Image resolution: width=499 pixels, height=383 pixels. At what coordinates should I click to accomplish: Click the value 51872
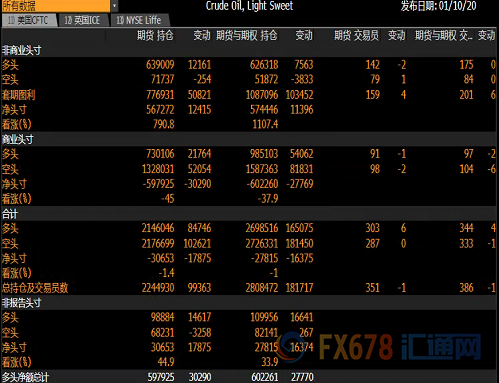coord(266,79)
